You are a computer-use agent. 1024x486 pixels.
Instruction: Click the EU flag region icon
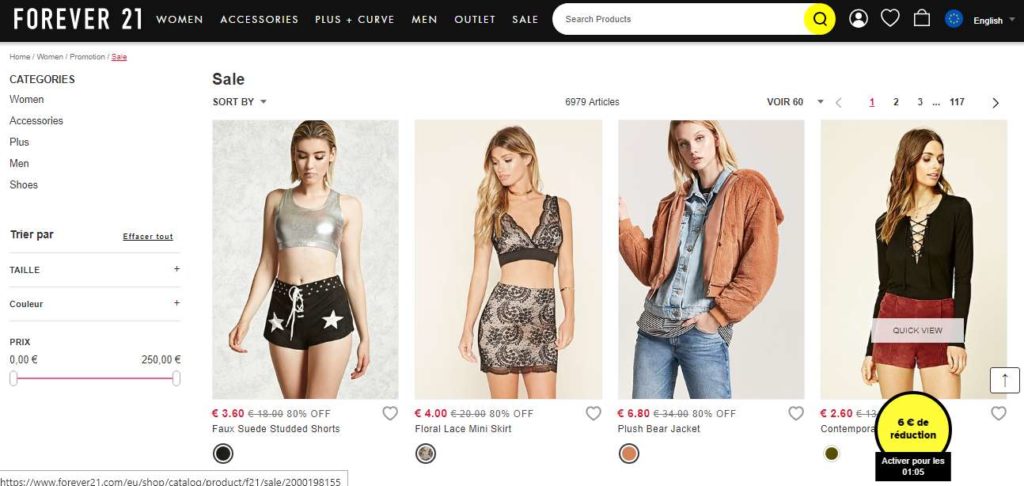[954, 19]
